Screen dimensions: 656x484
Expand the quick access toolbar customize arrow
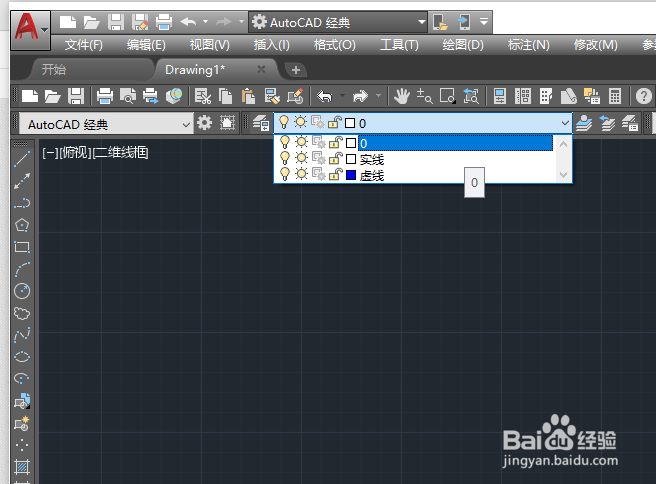click(484, 22)
